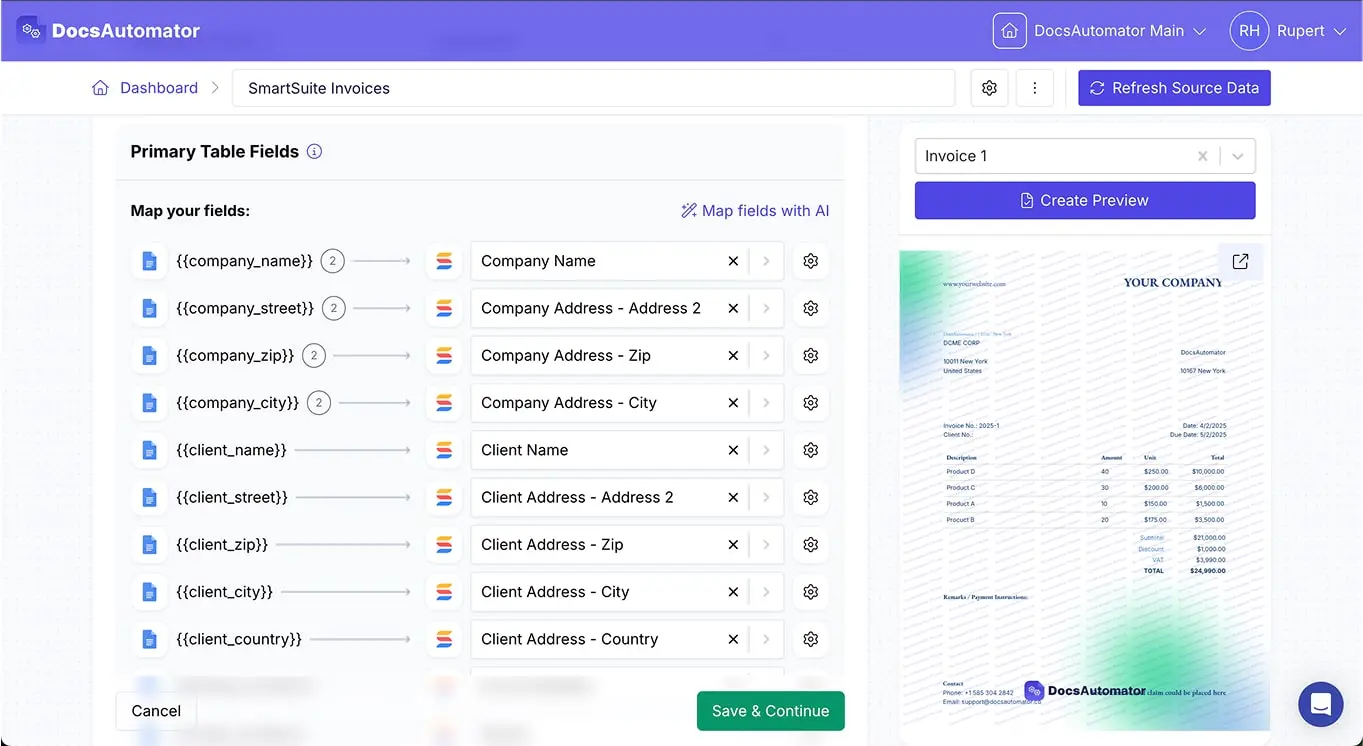Expand the Invoice 1 record selector dropdown
Image resolution: width=1363 pixels, height=746 pixels.
coord(1237,156)
